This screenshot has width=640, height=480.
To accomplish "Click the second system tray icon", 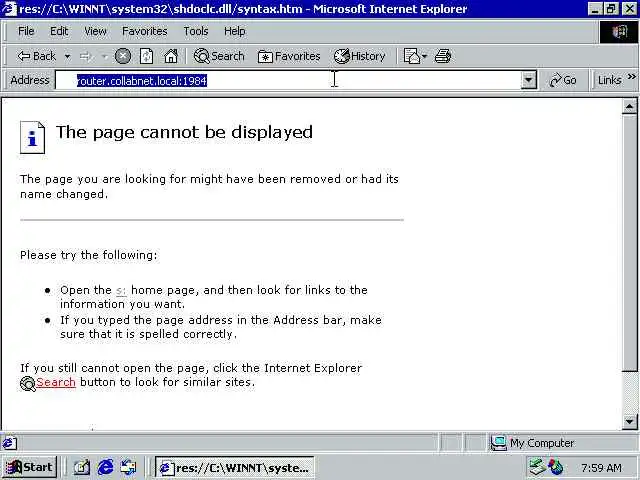I will tap(556, 467).
